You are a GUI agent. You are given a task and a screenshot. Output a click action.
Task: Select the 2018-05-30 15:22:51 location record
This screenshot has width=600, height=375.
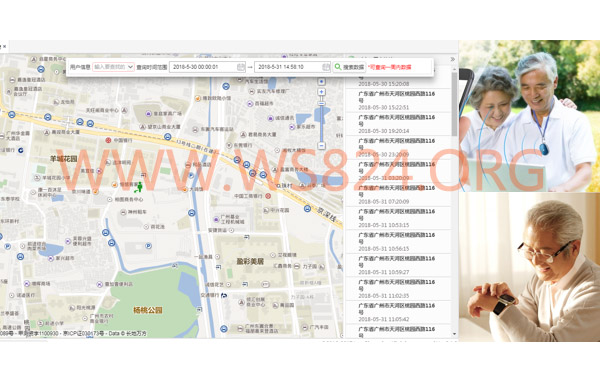(398, 100)
